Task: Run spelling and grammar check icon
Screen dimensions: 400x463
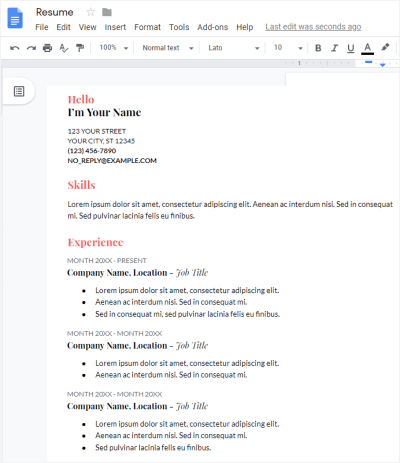Action: (x=64, y=48)
